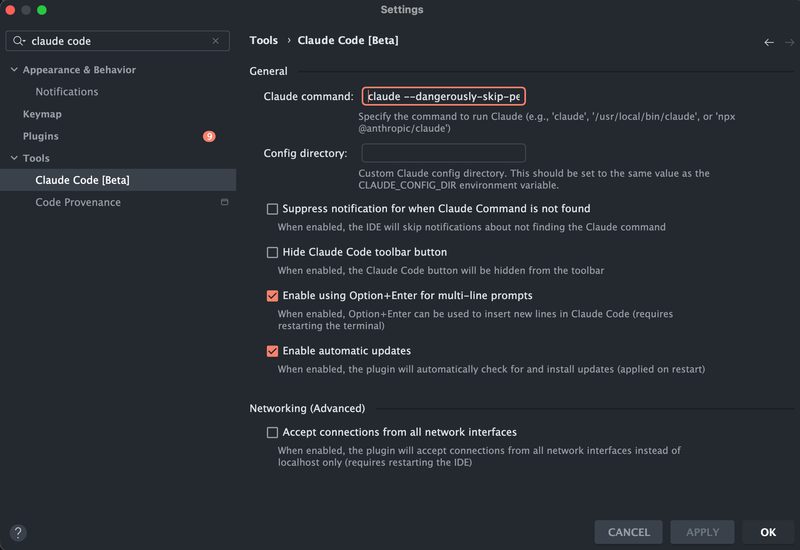Collapse the Appearance & Behavior section

tap(13, 70)
